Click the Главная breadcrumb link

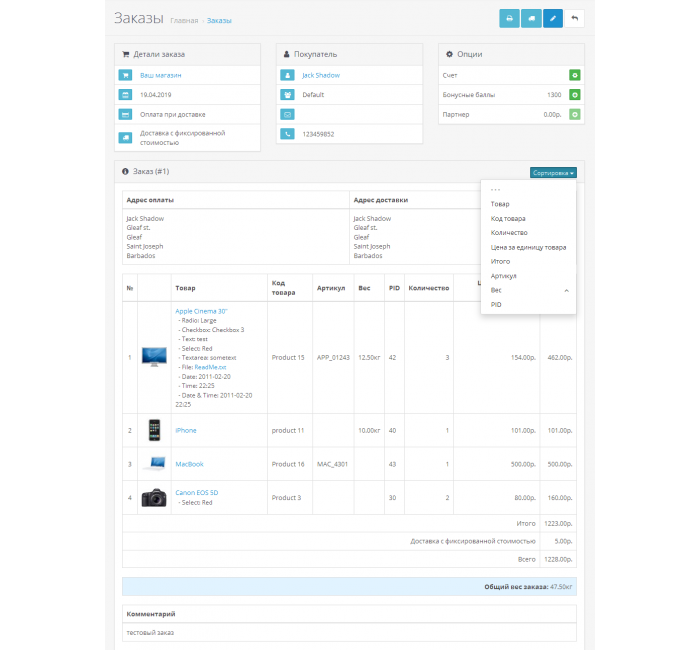[184, 21]
